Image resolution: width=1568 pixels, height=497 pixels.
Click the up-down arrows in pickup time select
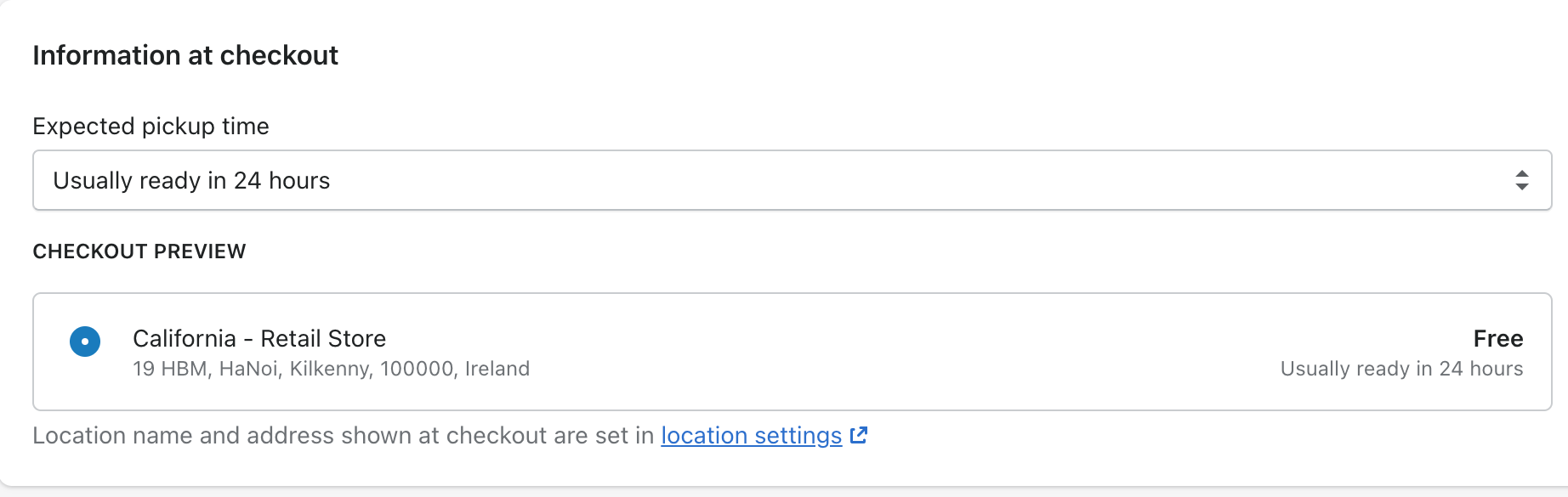pyautogui.click(x=1521, y=180)
